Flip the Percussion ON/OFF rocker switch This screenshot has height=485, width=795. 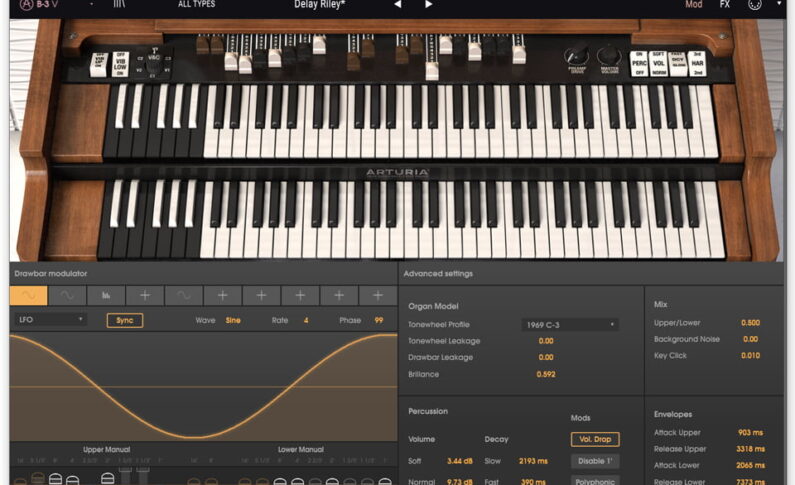(x=639, y=63)
